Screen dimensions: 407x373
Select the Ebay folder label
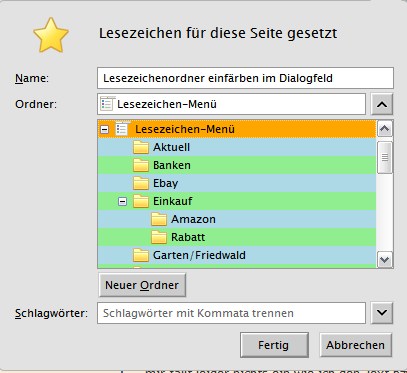point(166,183)
